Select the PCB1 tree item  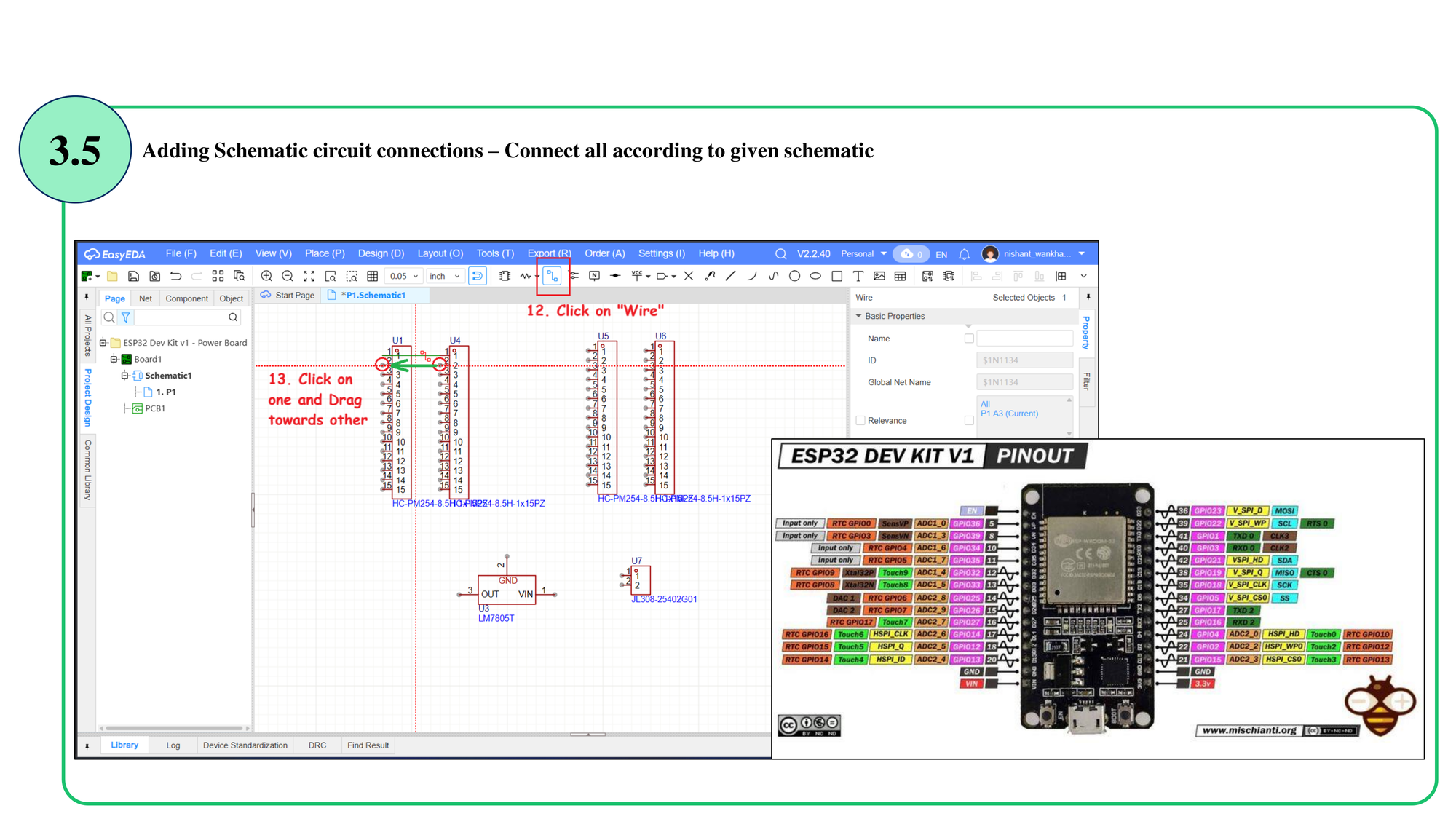[155, 408]
